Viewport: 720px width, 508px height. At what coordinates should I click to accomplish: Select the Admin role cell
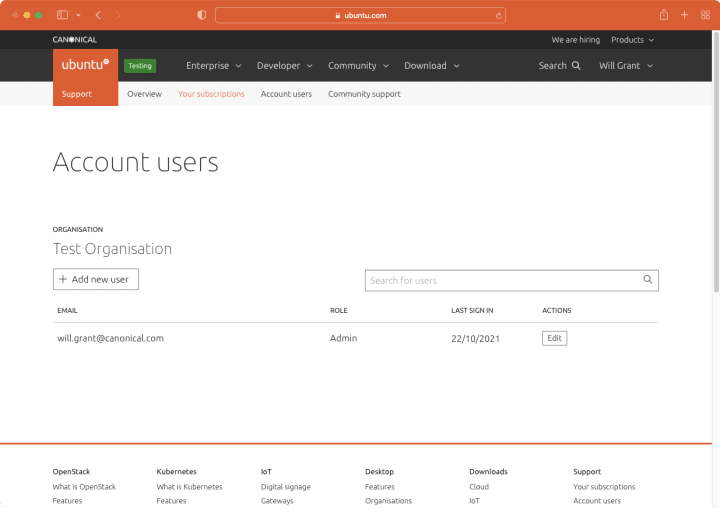click(343, 338)
